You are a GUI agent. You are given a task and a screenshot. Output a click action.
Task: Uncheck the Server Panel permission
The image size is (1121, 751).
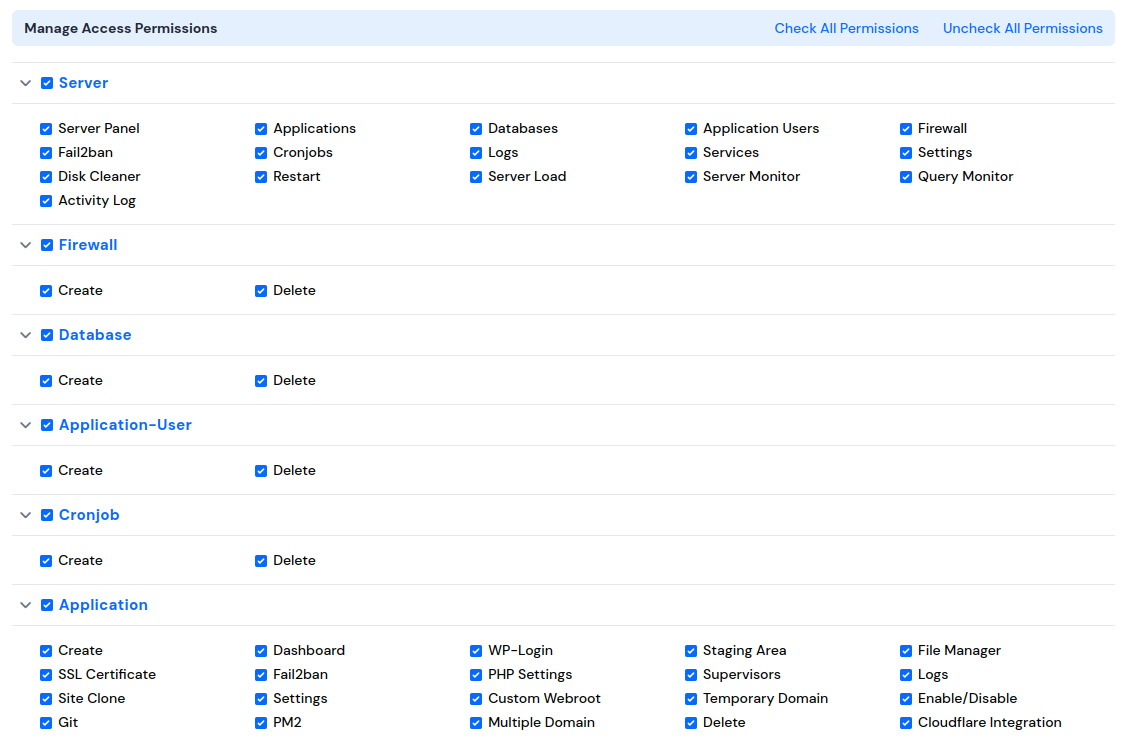(x=46, y=129)
